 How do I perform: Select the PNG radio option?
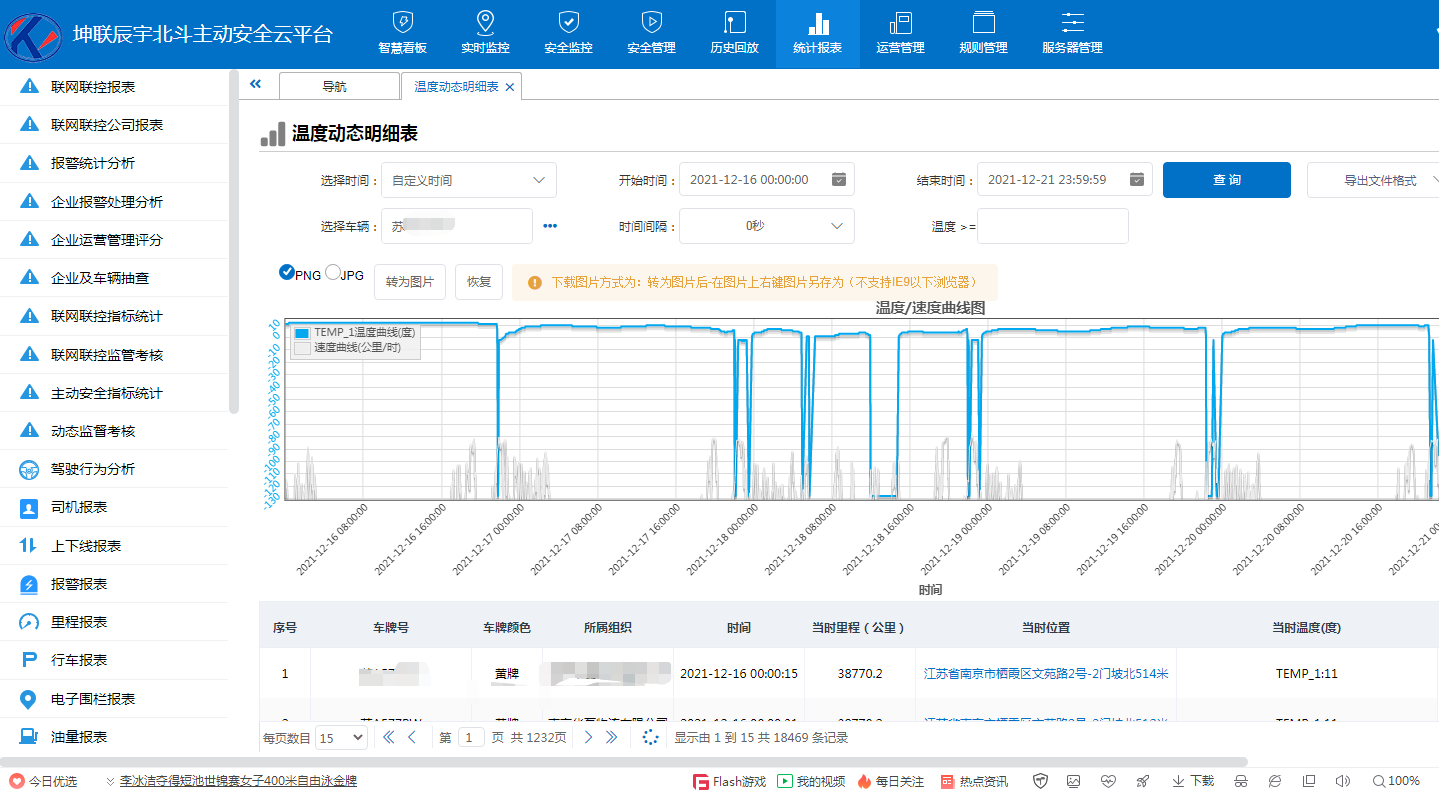287,272
